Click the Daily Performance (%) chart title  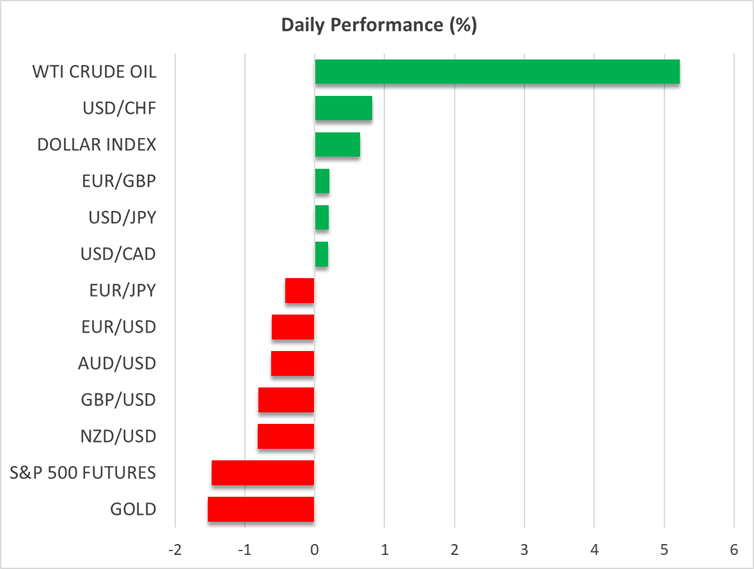click(377, 26)
